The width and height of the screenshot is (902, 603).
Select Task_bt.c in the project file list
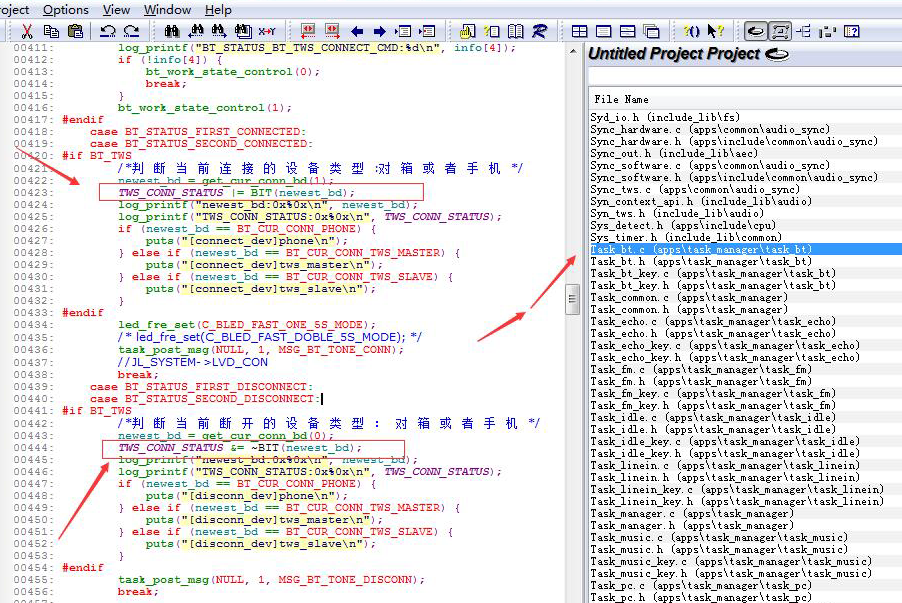pyautogui.click(x=746, y=249)
